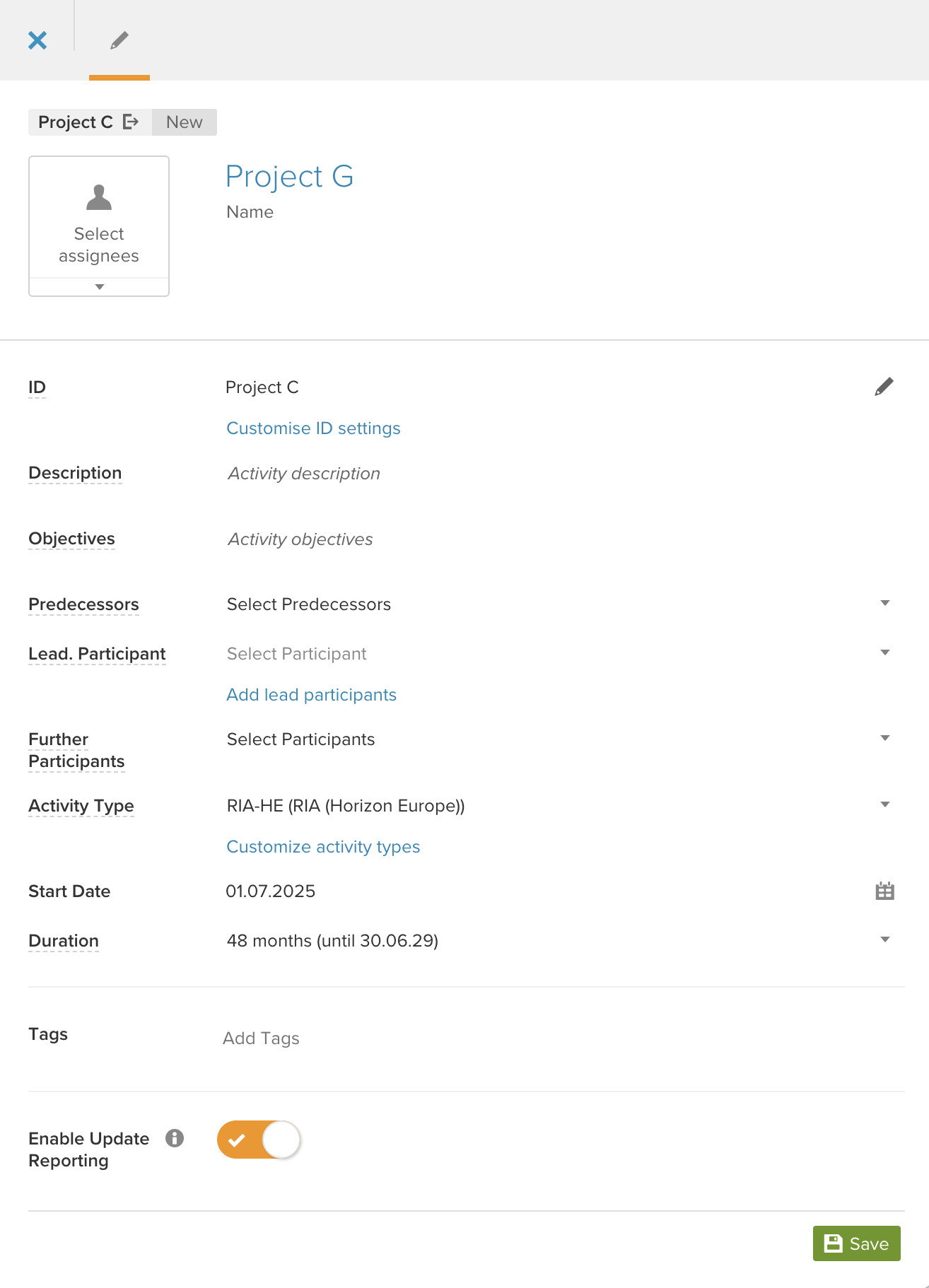Close the activity panel with the X icon
The image size is (929, 1288).
[x=37, y=40]
